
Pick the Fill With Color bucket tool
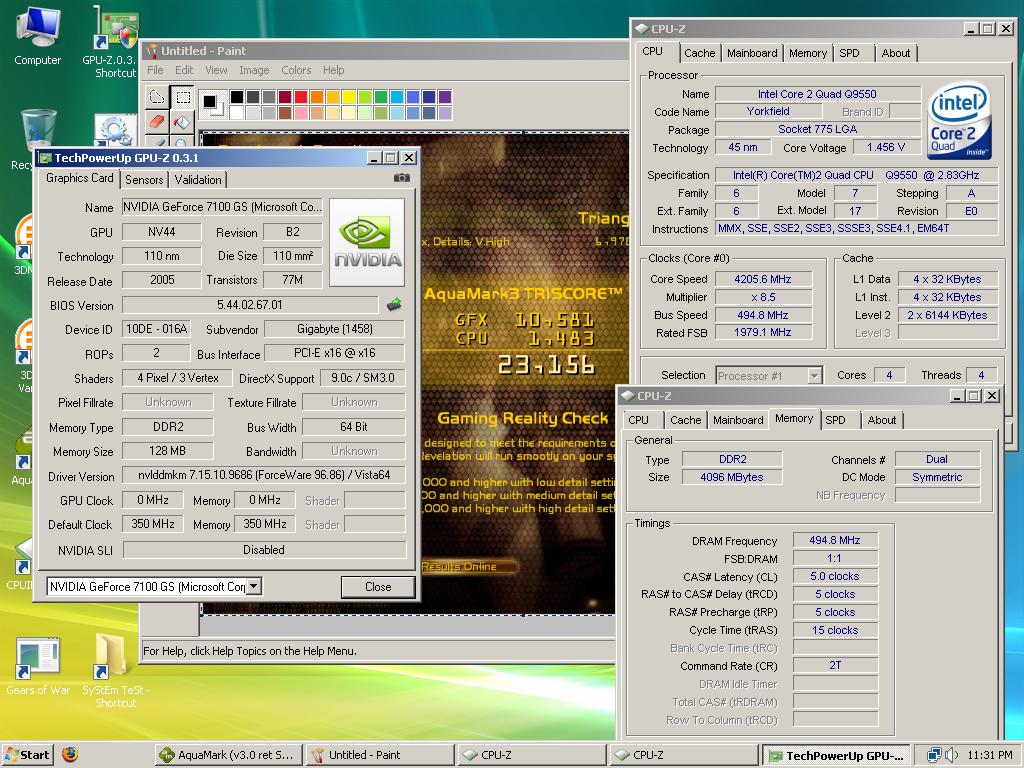click(x=183, y=121)
